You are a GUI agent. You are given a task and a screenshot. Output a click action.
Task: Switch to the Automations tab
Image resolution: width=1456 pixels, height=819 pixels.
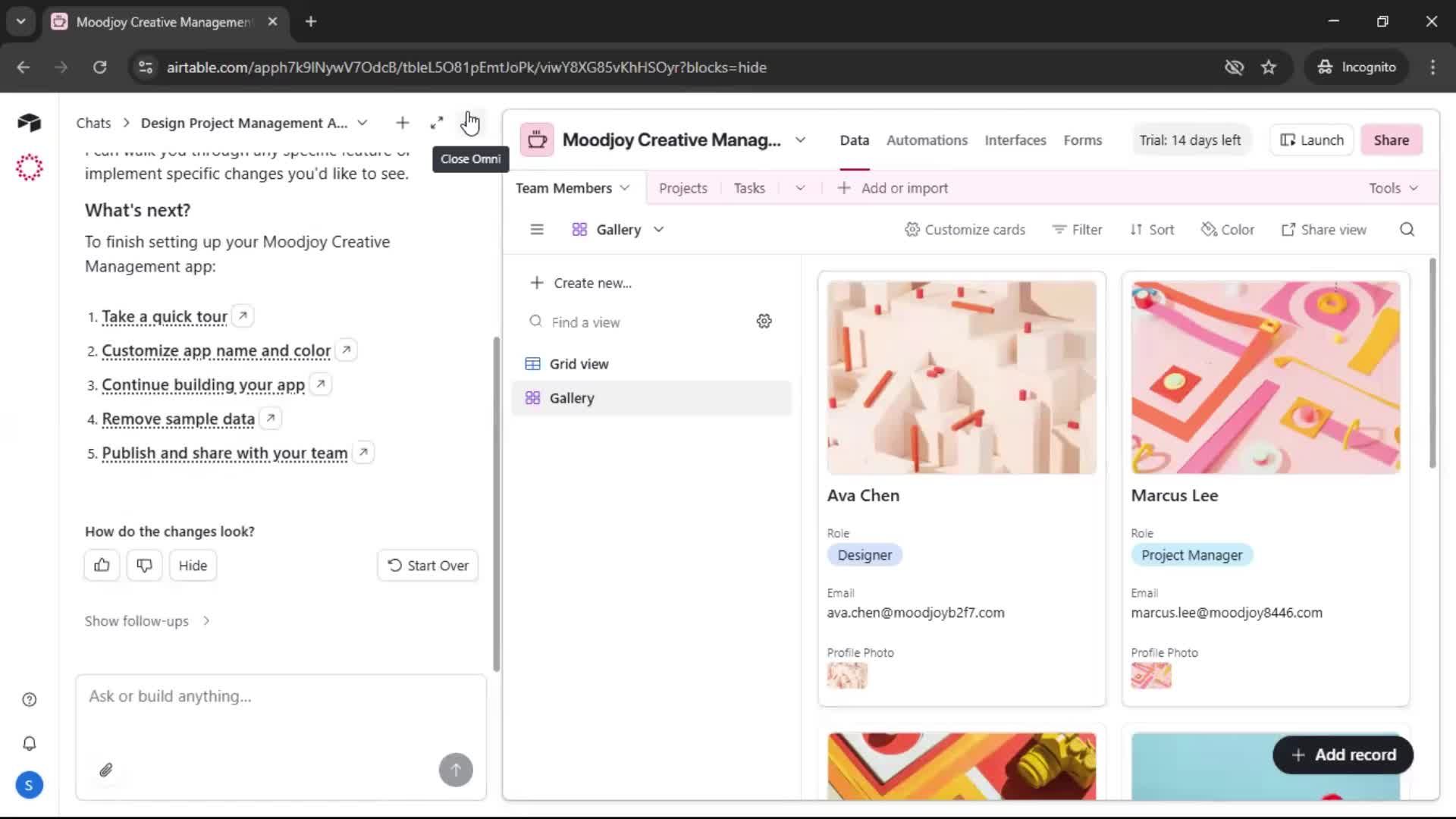tap(927, 140)
